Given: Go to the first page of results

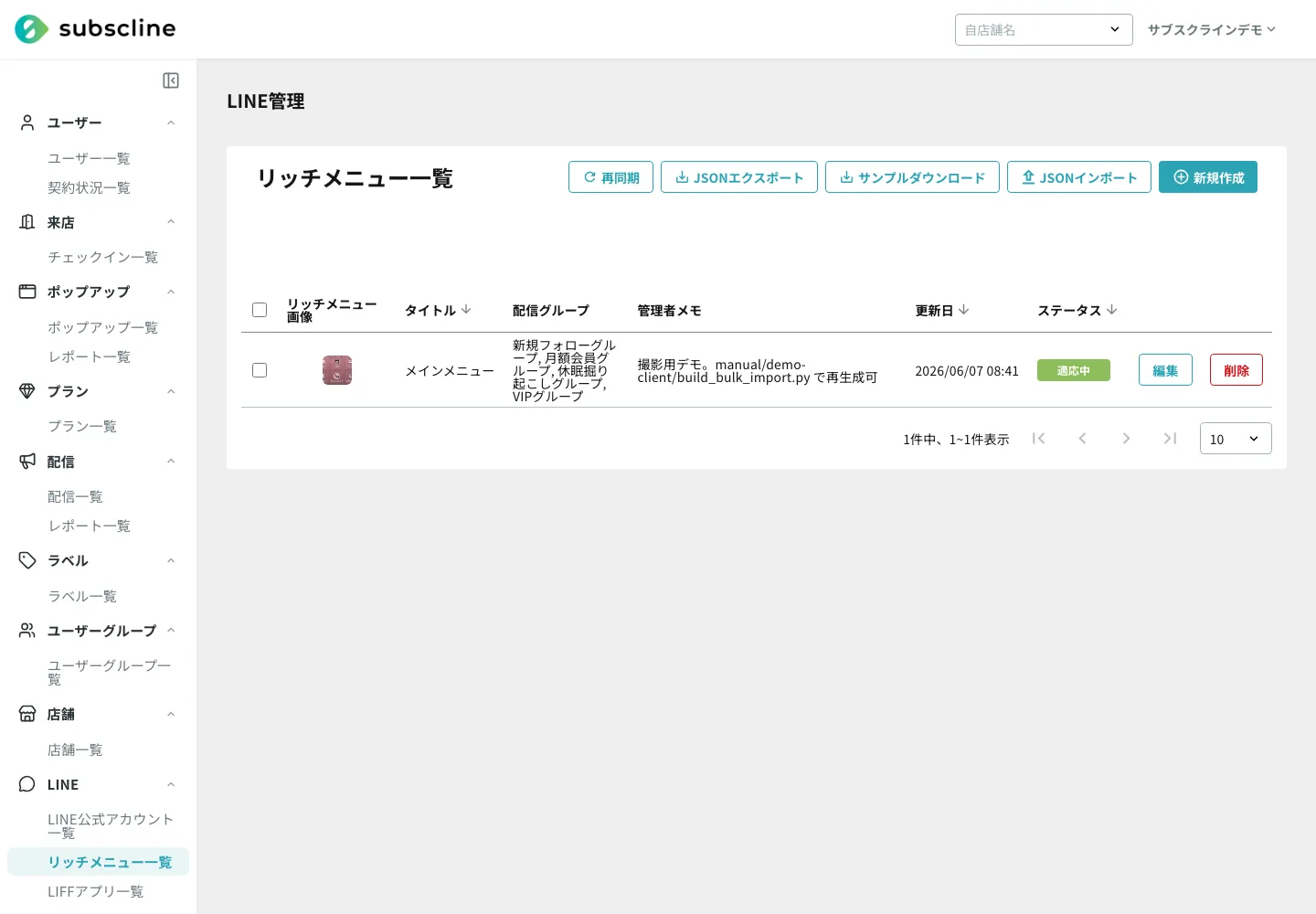Looking at the screenshot, I should tap(1038, 439).
